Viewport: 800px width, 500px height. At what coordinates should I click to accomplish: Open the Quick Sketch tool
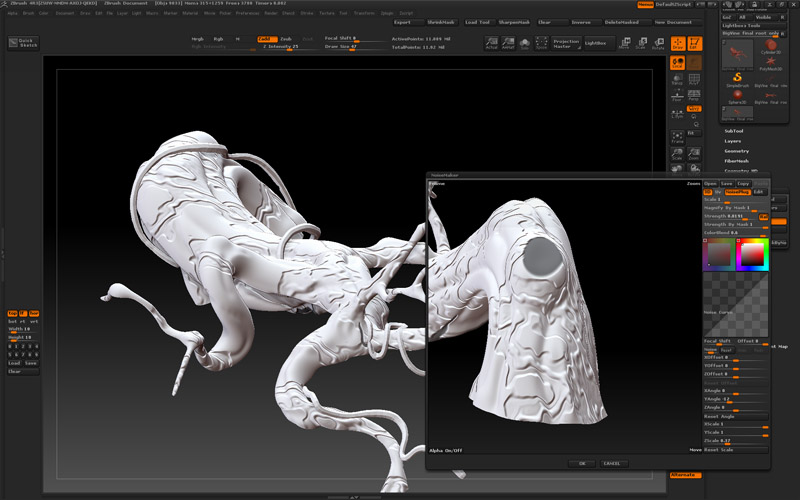(23, 43)
